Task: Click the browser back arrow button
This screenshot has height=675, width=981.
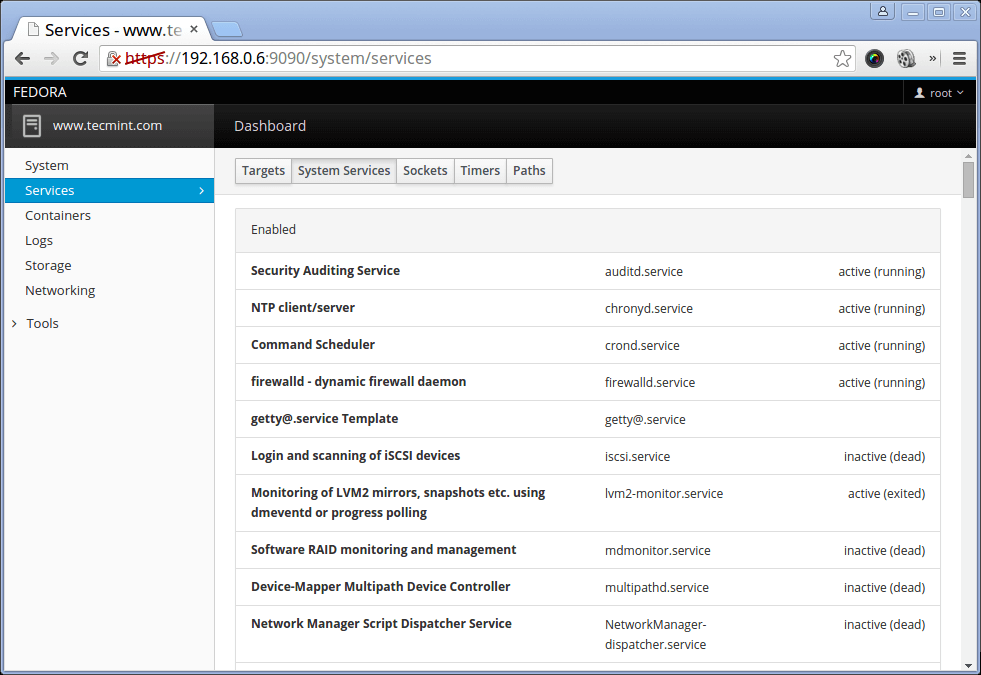Action: tap(22, 59)
